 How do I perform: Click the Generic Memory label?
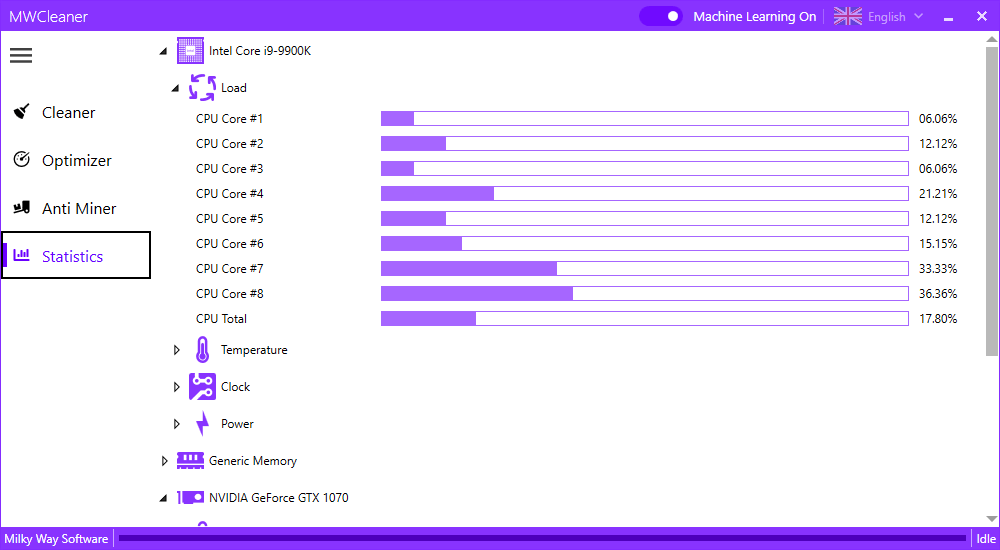253,461
